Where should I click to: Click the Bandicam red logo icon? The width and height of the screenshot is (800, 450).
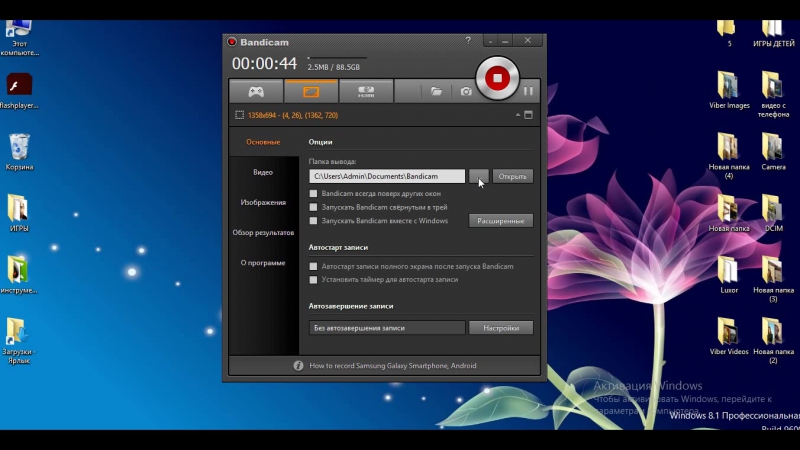point(232,42)
